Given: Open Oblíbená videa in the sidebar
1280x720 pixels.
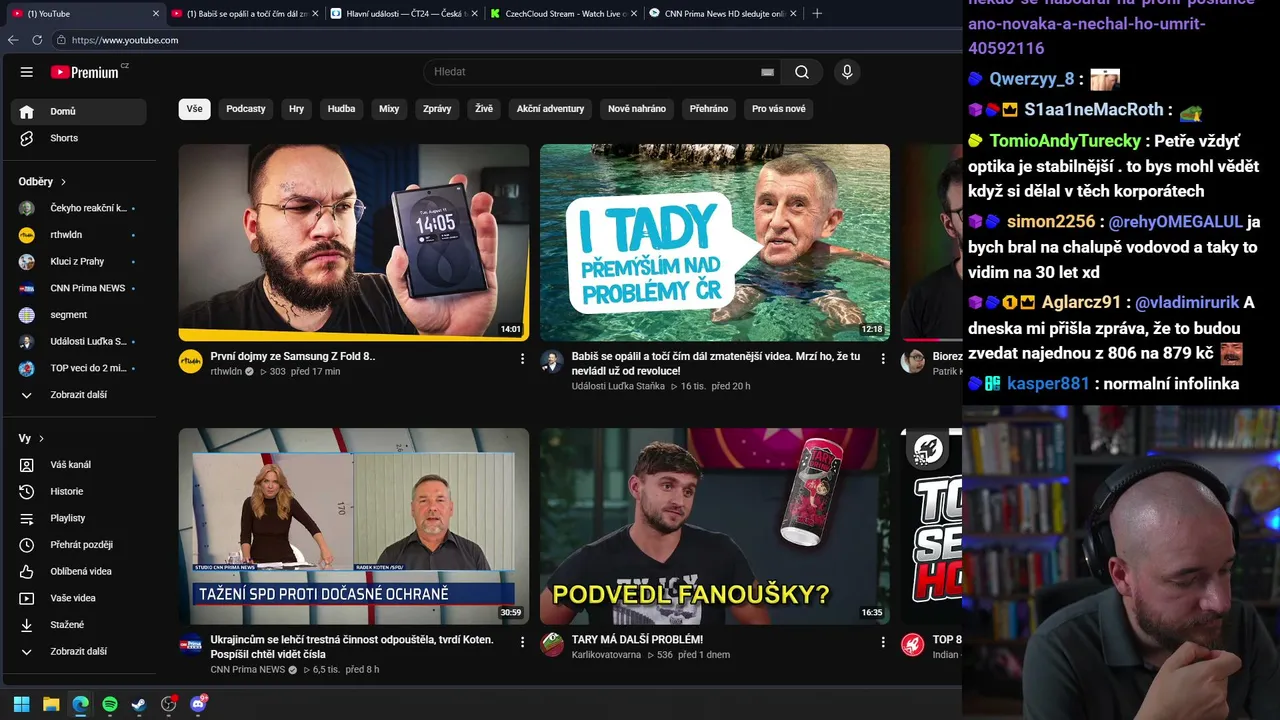Looking at the screenshot, I should click(x=78, y=572).
